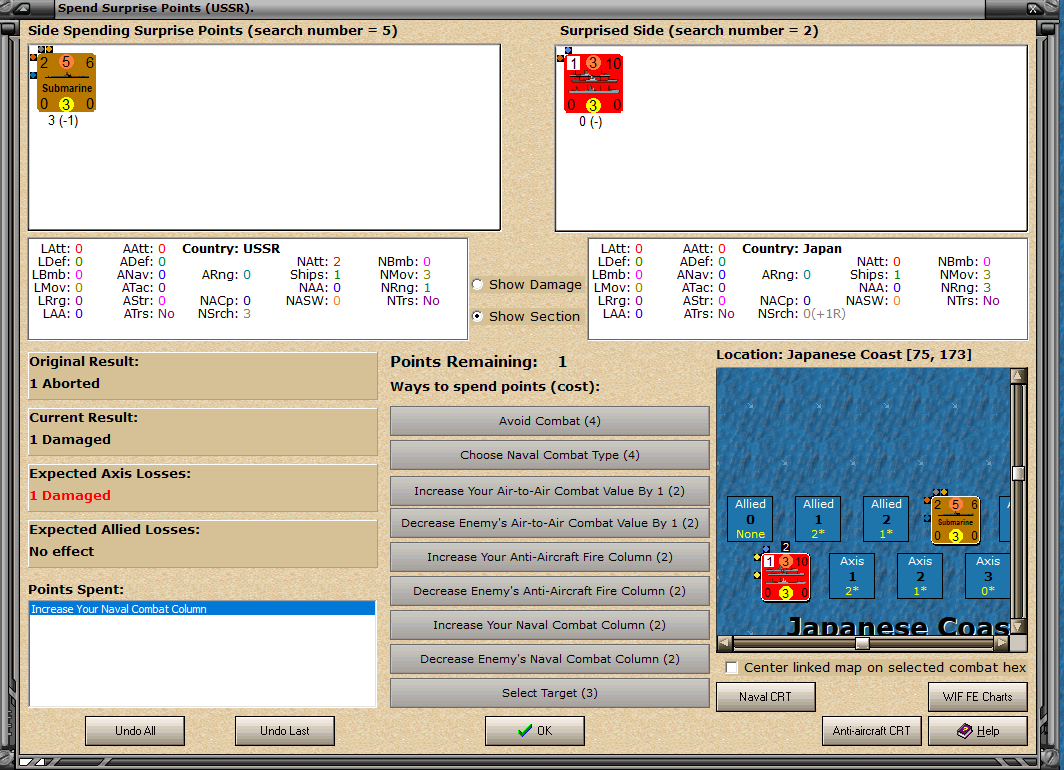Click Choose Naval Combat Type (4)
The height and width of the screenshot is (770, 1064).
[x=550, y=455]
